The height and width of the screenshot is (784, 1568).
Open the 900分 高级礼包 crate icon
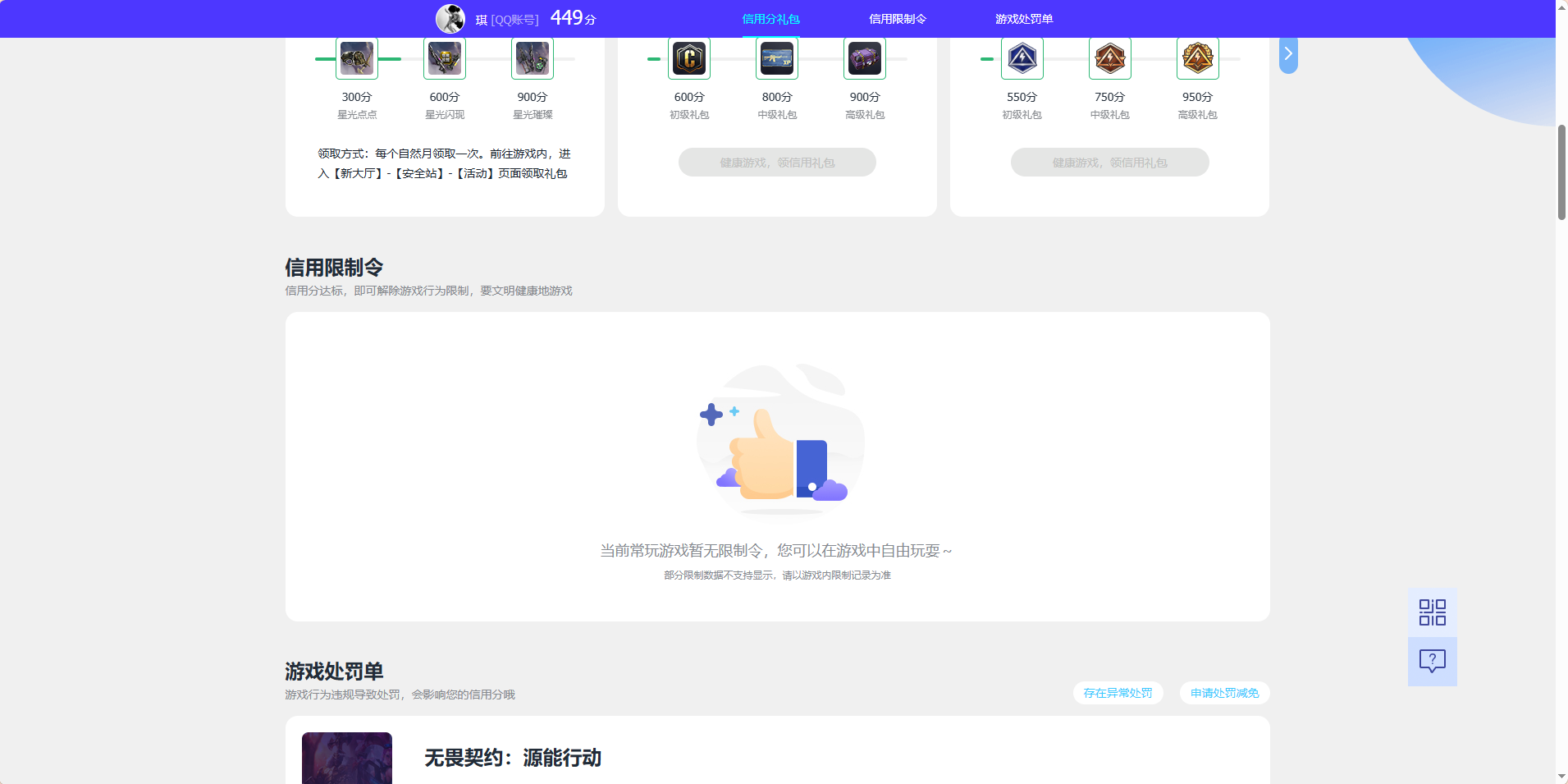(x=864, y=57)
